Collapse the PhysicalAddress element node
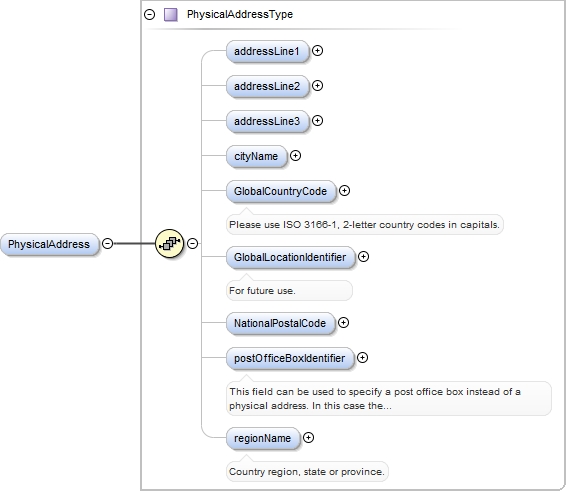Image resolution: width=567 pixels, height=492 pixels. click(x=107, y=243)
